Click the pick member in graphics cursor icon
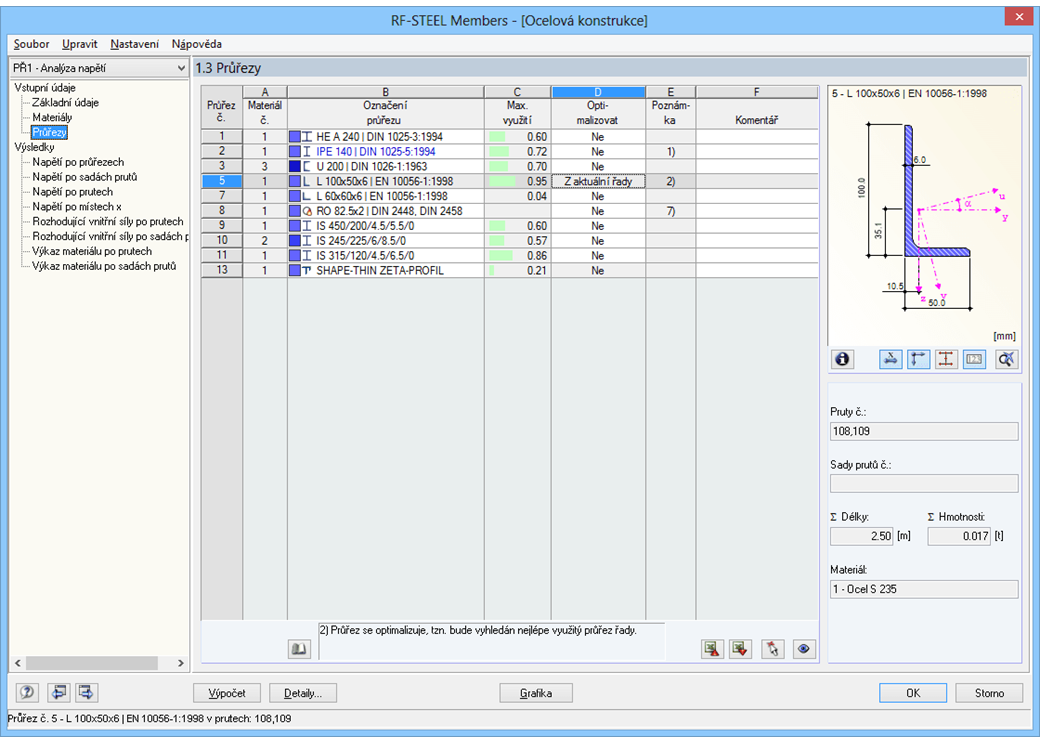This screenshot has width=1040, height=743. (773, 649)
